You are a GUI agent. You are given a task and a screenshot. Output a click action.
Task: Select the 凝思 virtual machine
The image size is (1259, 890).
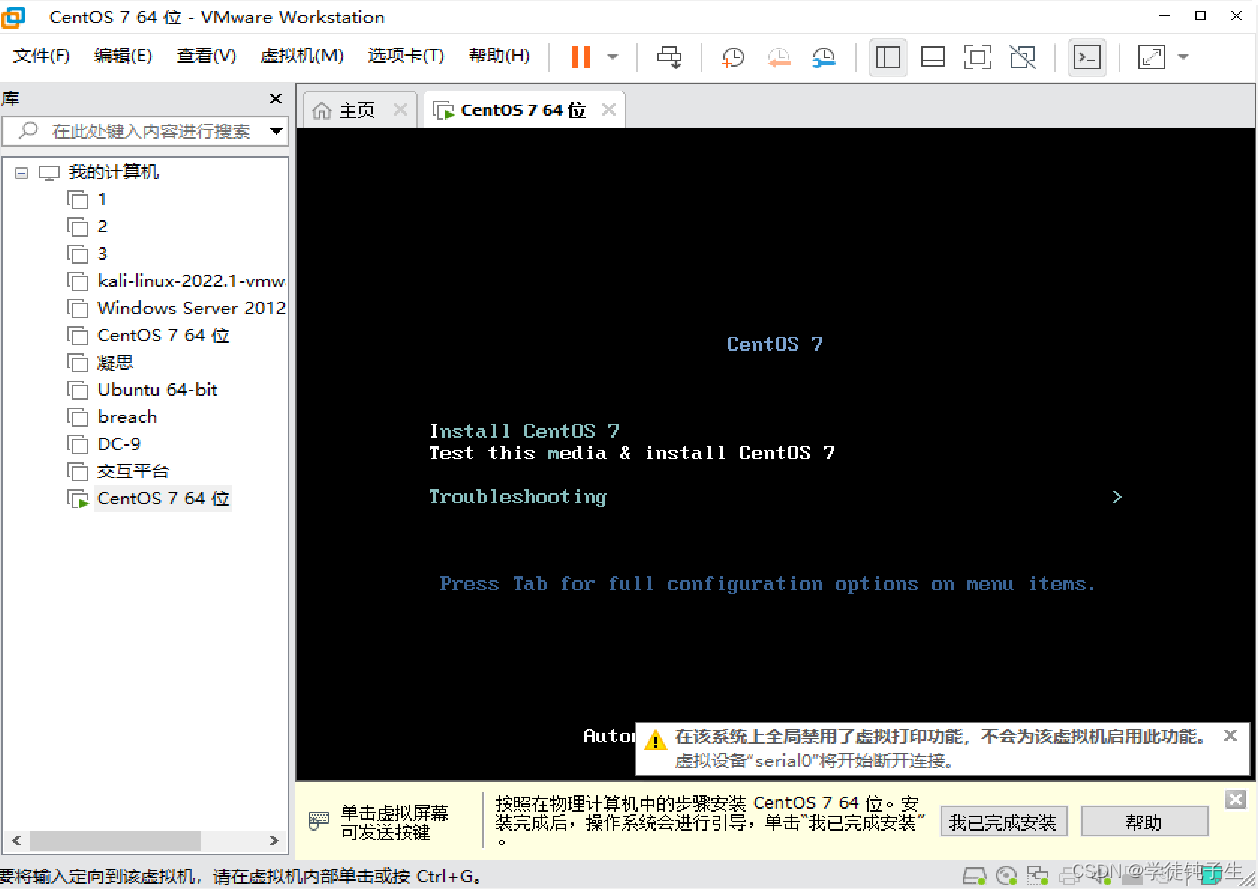click(115, 362)
